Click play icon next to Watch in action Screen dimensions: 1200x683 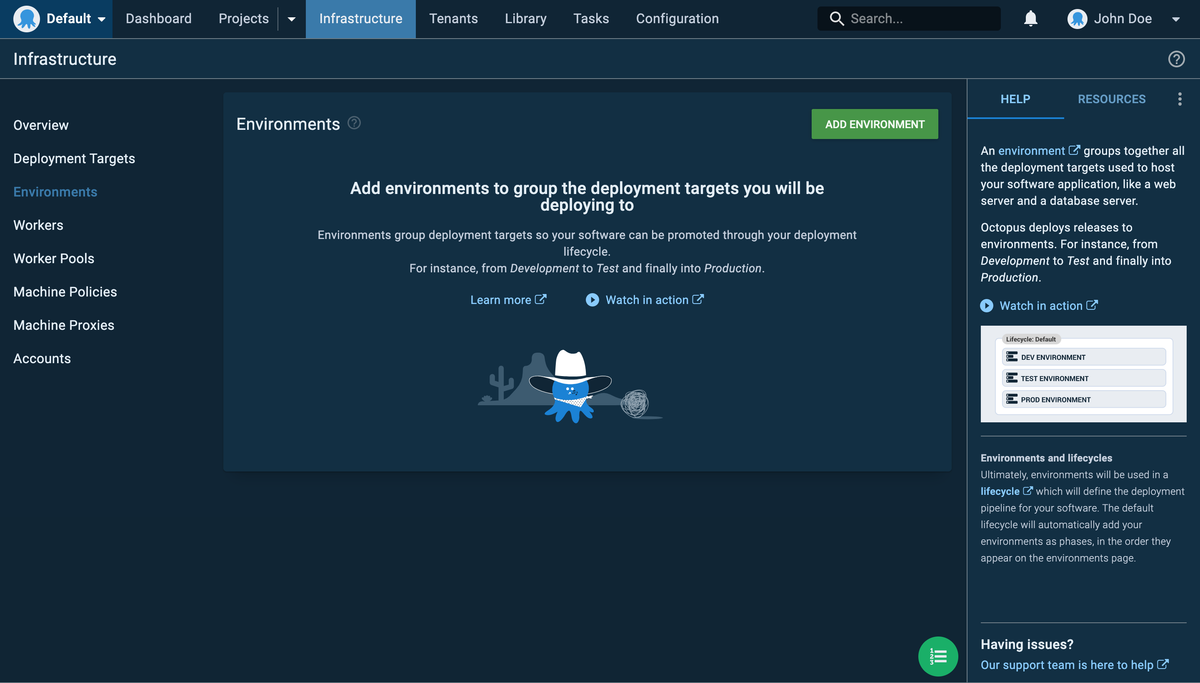pyautogui.click(x=593, y=299)
